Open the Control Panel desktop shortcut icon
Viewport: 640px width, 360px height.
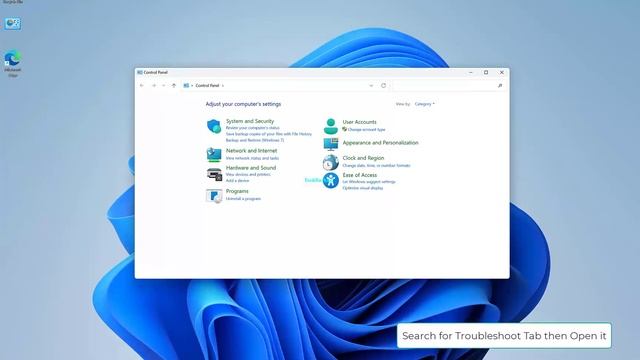tap(13, 24)
